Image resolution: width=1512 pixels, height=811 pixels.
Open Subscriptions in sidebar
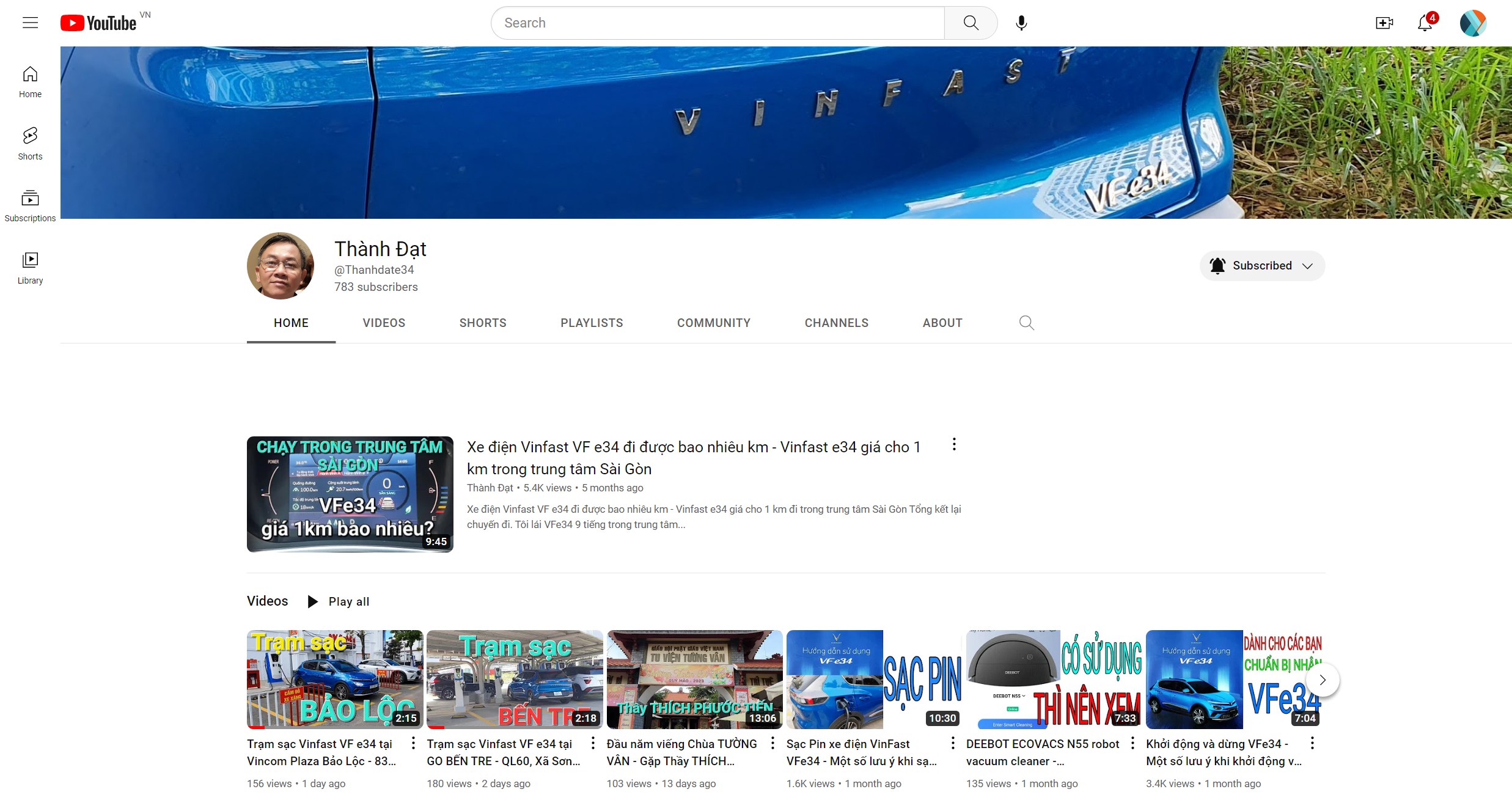click(30, 207)
